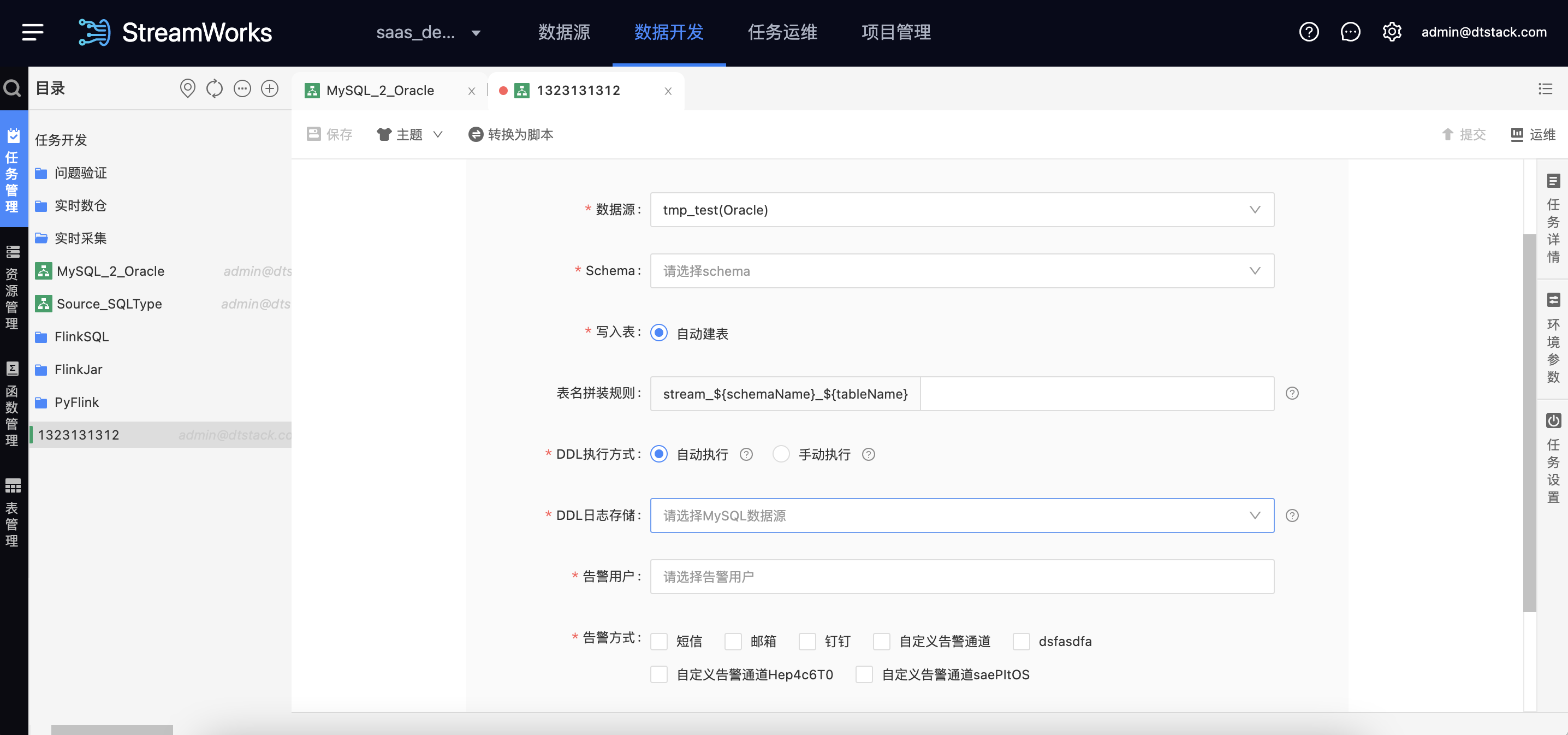The image size is (1568, 735).
Task: Check the dsfasdfa alert checkbox
Action: coord(1021,641)
